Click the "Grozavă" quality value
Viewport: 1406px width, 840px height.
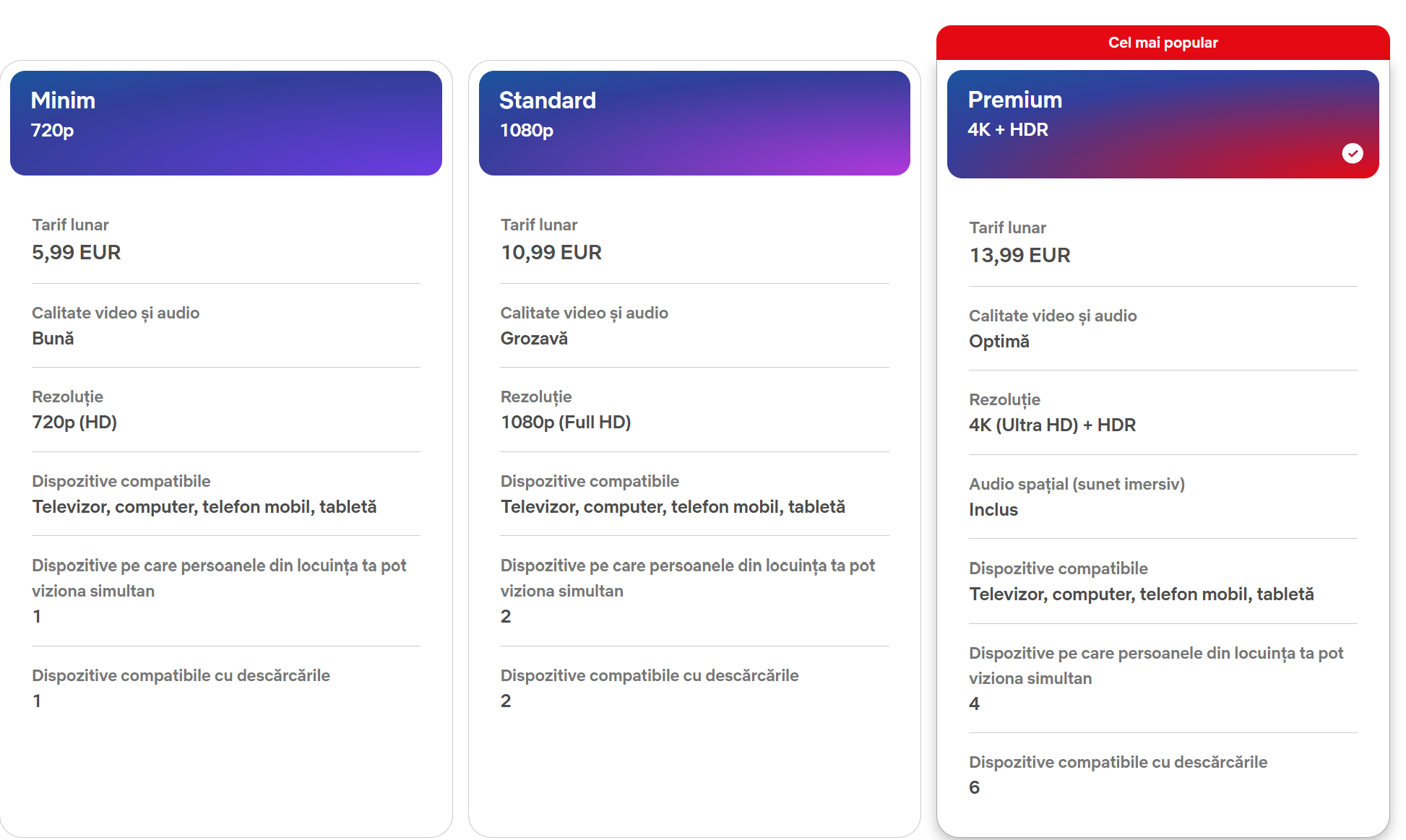534,338
